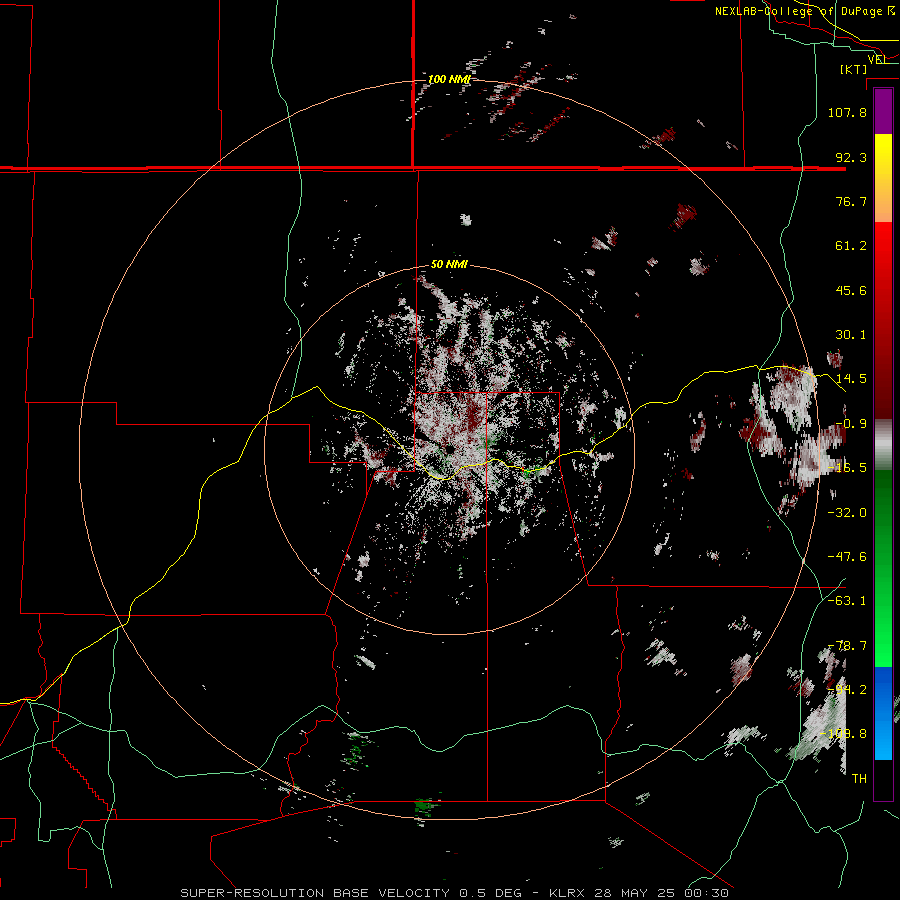Click the -63.1 velocity scale value
The width and height of the screenshot is (900, 900).
pos(847,601)
